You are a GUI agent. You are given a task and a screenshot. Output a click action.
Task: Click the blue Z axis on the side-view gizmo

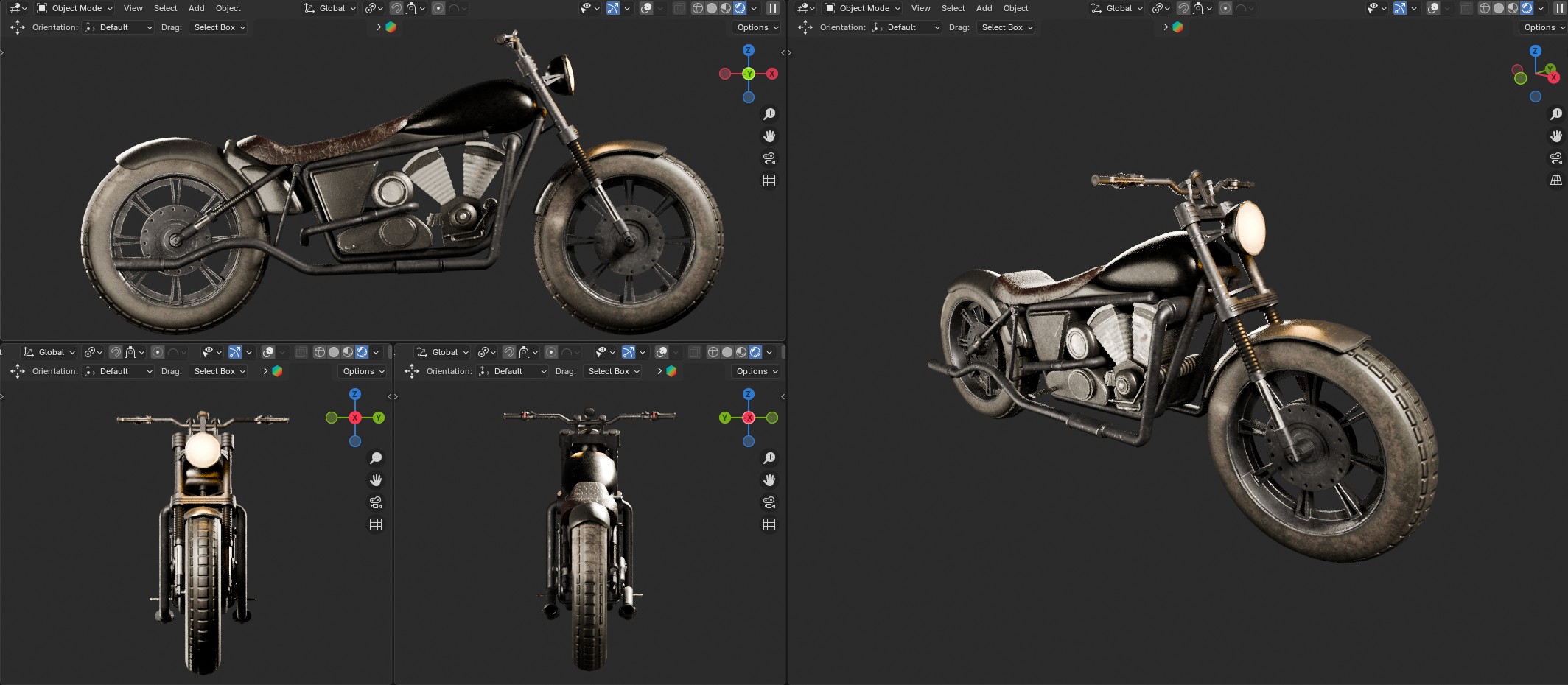coord(748,50)
